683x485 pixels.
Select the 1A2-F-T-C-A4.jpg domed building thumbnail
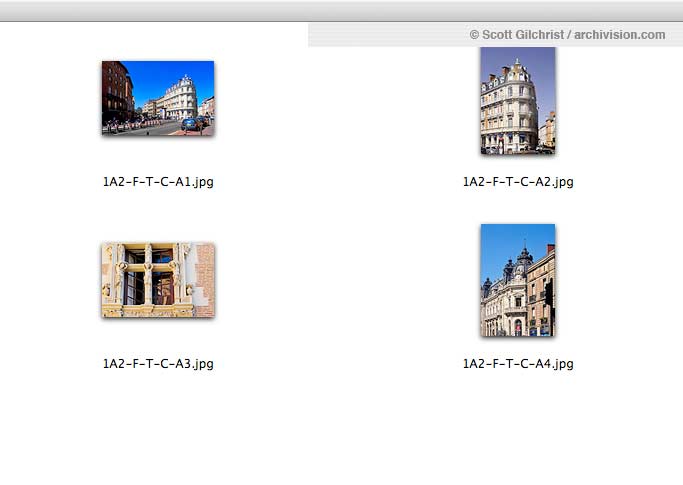[x=518, y=280]
